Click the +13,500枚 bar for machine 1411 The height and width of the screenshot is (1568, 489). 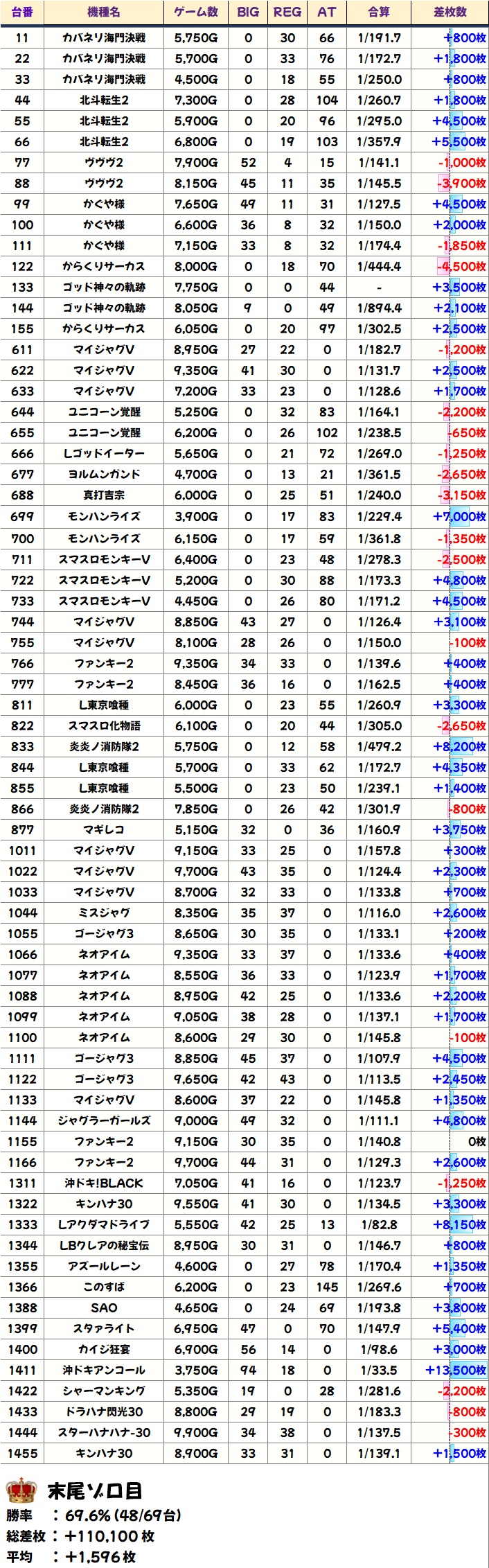[455, 1370]
